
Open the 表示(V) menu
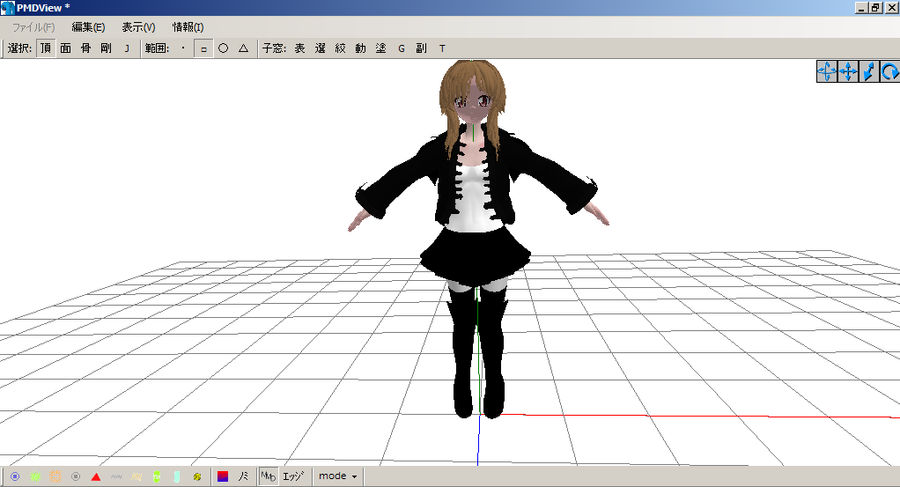(x=138, y=27)
